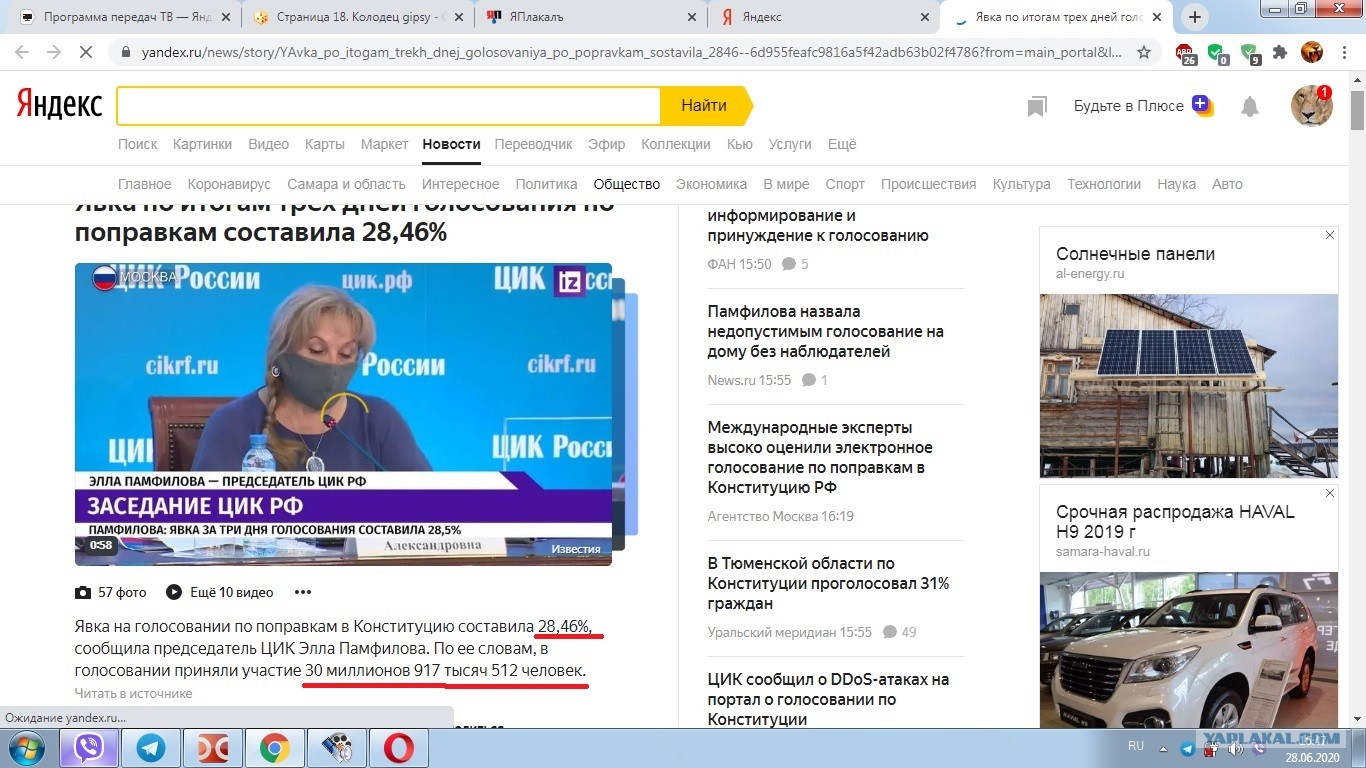Select the Политика news category
1366x768 pixels.
point(546,184)
